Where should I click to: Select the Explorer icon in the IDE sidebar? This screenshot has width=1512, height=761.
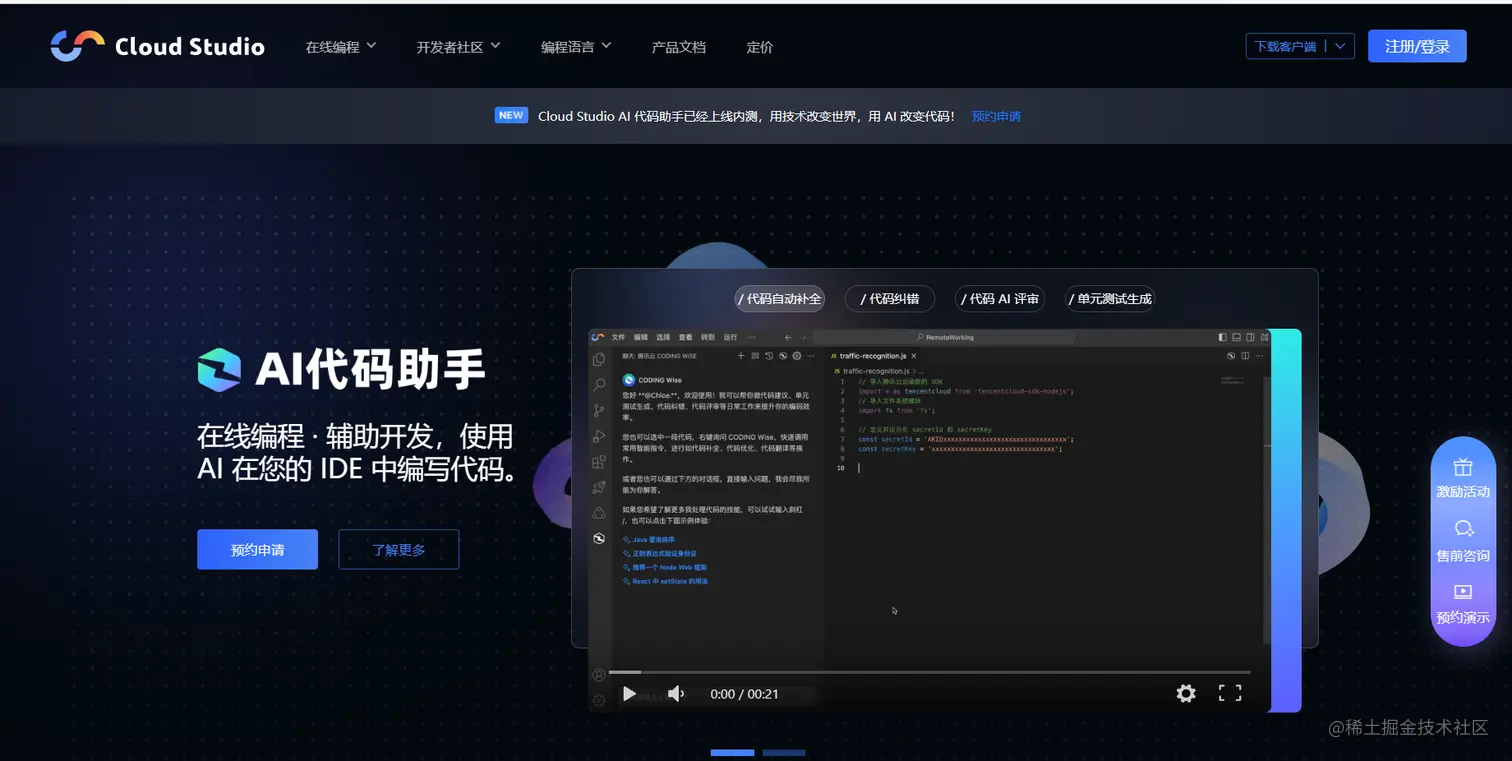pyautogui.click(x=599, y=357)
